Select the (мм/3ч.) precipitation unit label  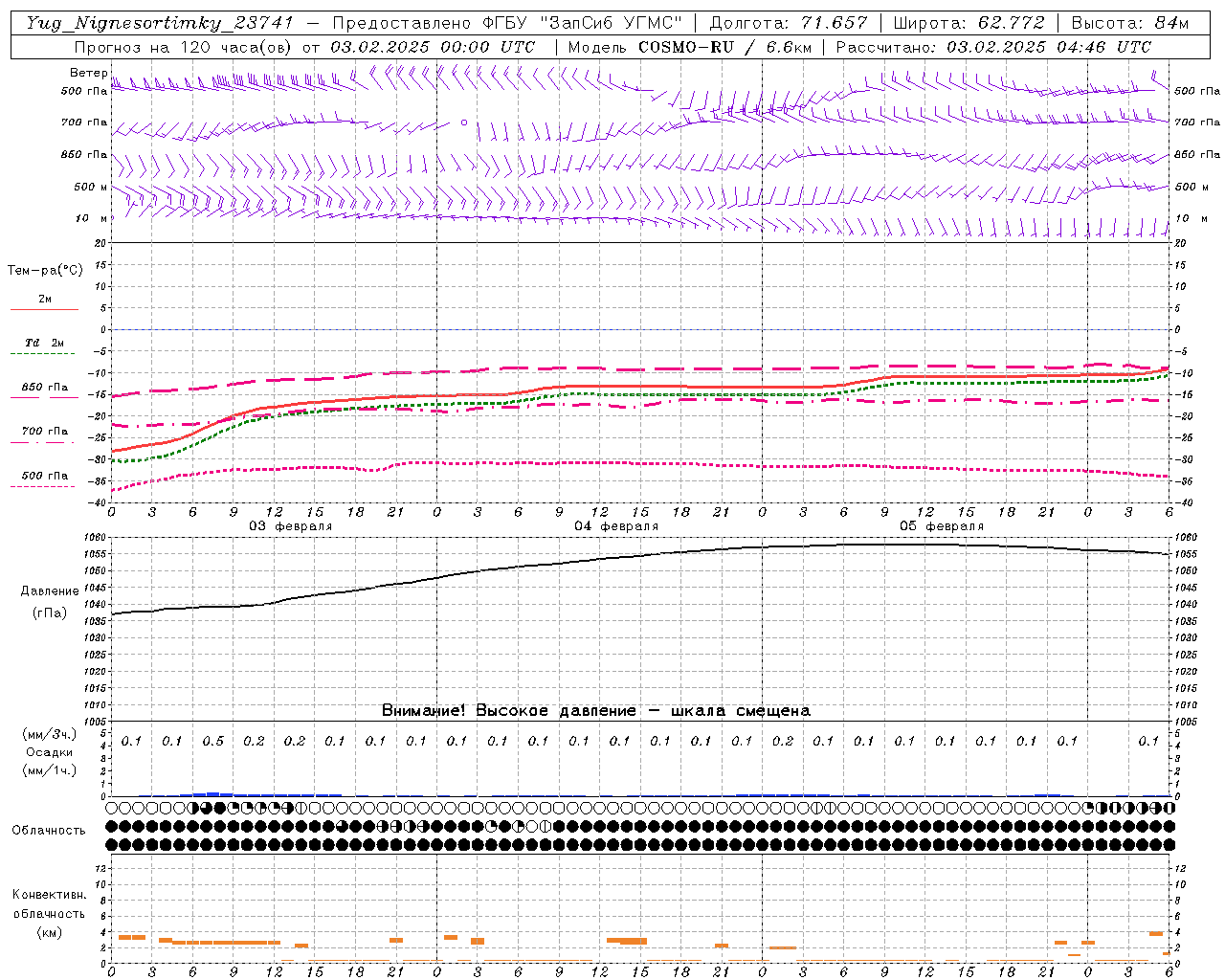coord(50,734)
